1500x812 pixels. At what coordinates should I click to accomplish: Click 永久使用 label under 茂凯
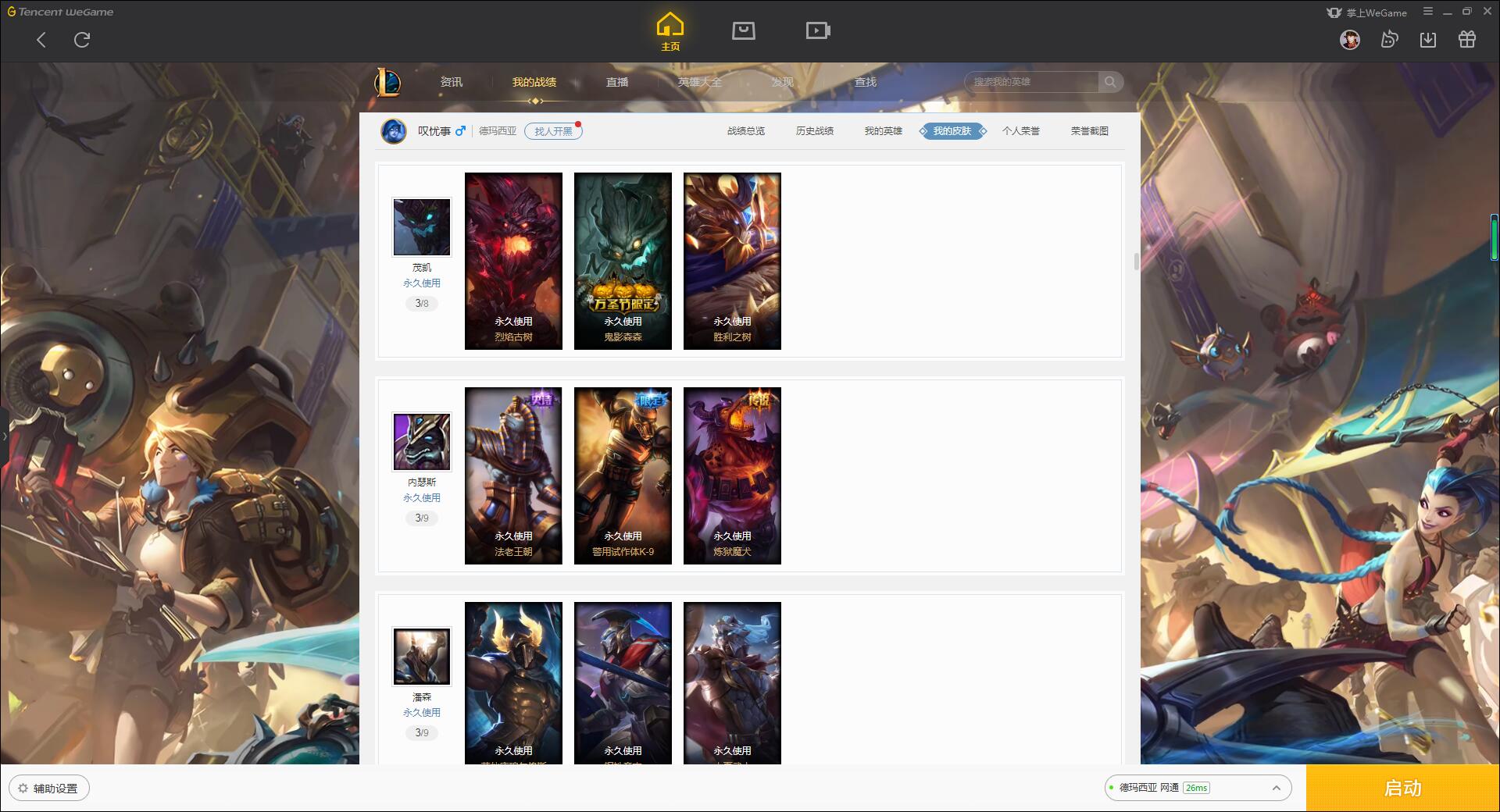pos(422,283)
